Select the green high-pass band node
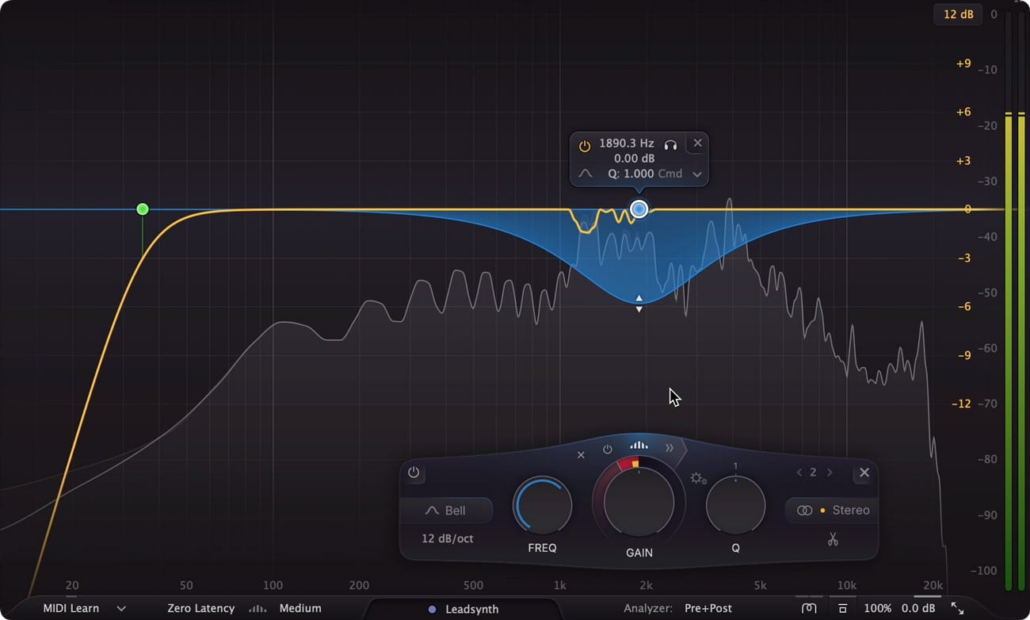 click(x=142, y=209)
